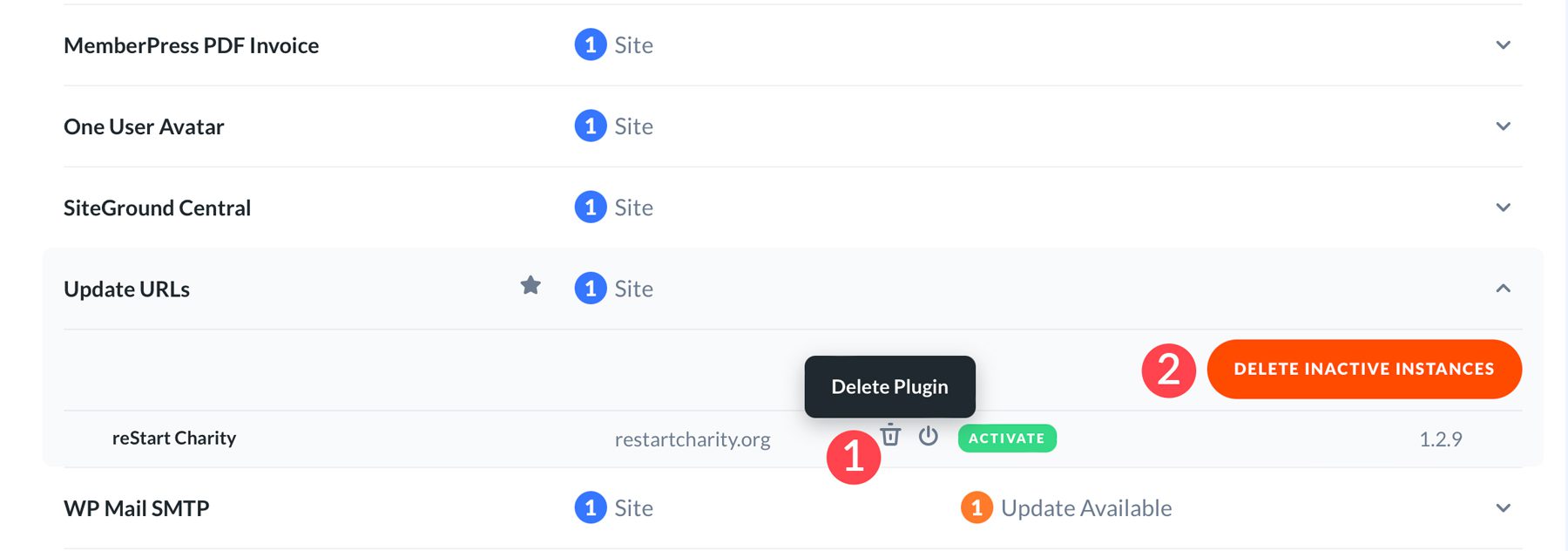Select the MemberPress PDF Invoice entry
1568x551 pixels.
[x=191, y=44]
